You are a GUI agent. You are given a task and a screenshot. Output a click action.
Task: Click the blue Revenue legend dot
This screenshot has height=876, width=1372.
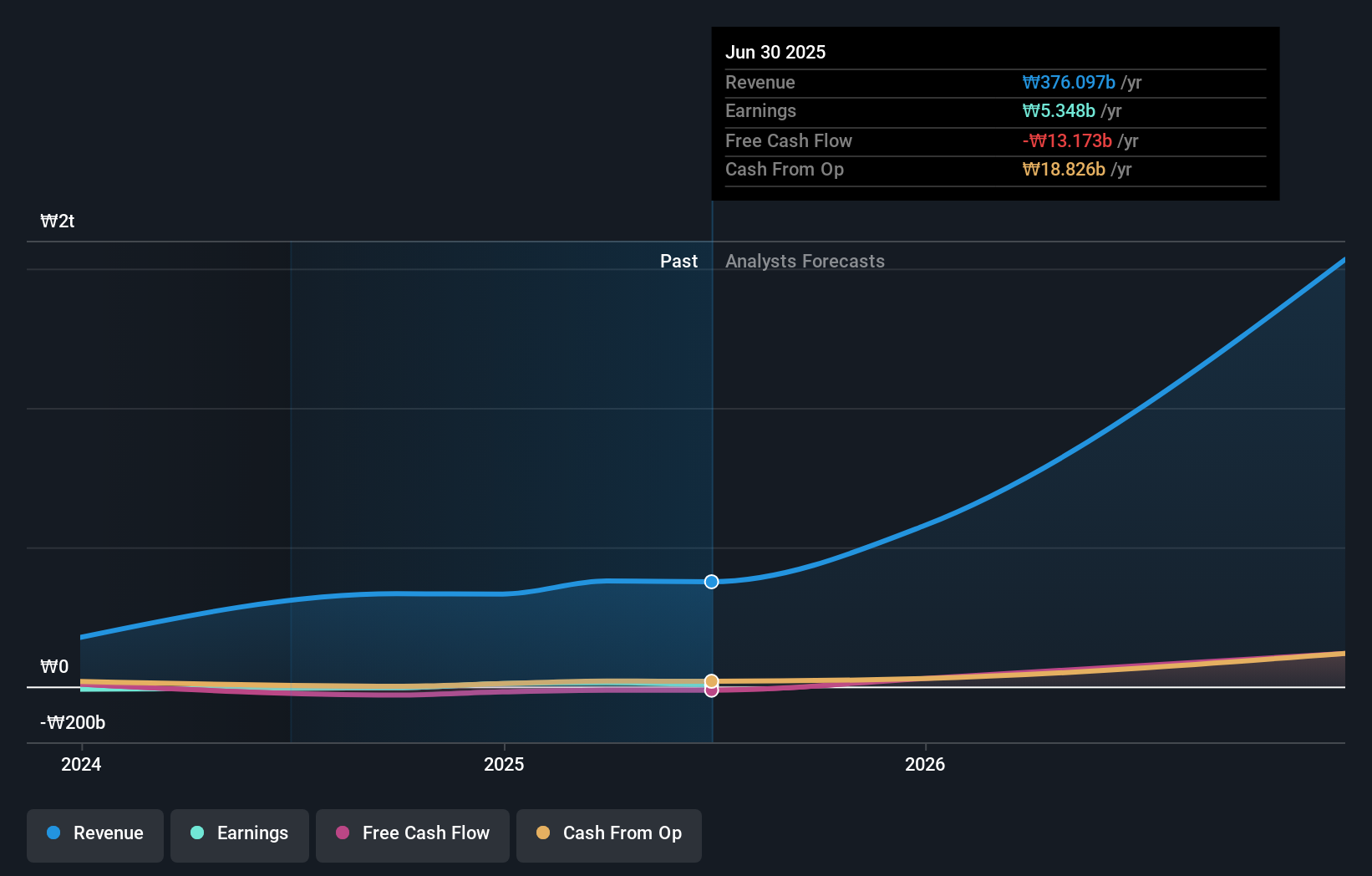click(x=52, y=833)
